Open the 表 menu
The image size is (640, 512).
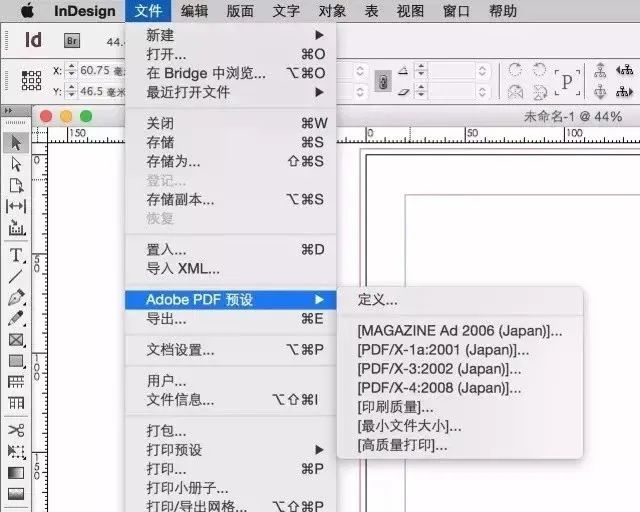[x=371, y=11]
